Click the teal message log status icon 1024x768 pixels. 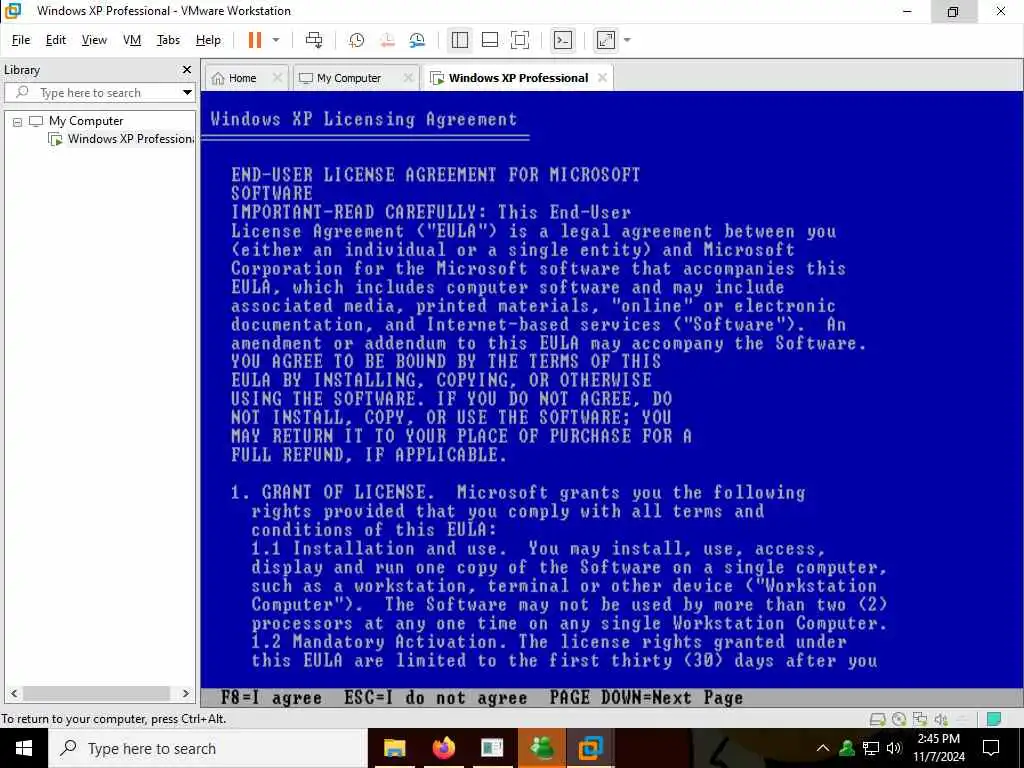995,719
